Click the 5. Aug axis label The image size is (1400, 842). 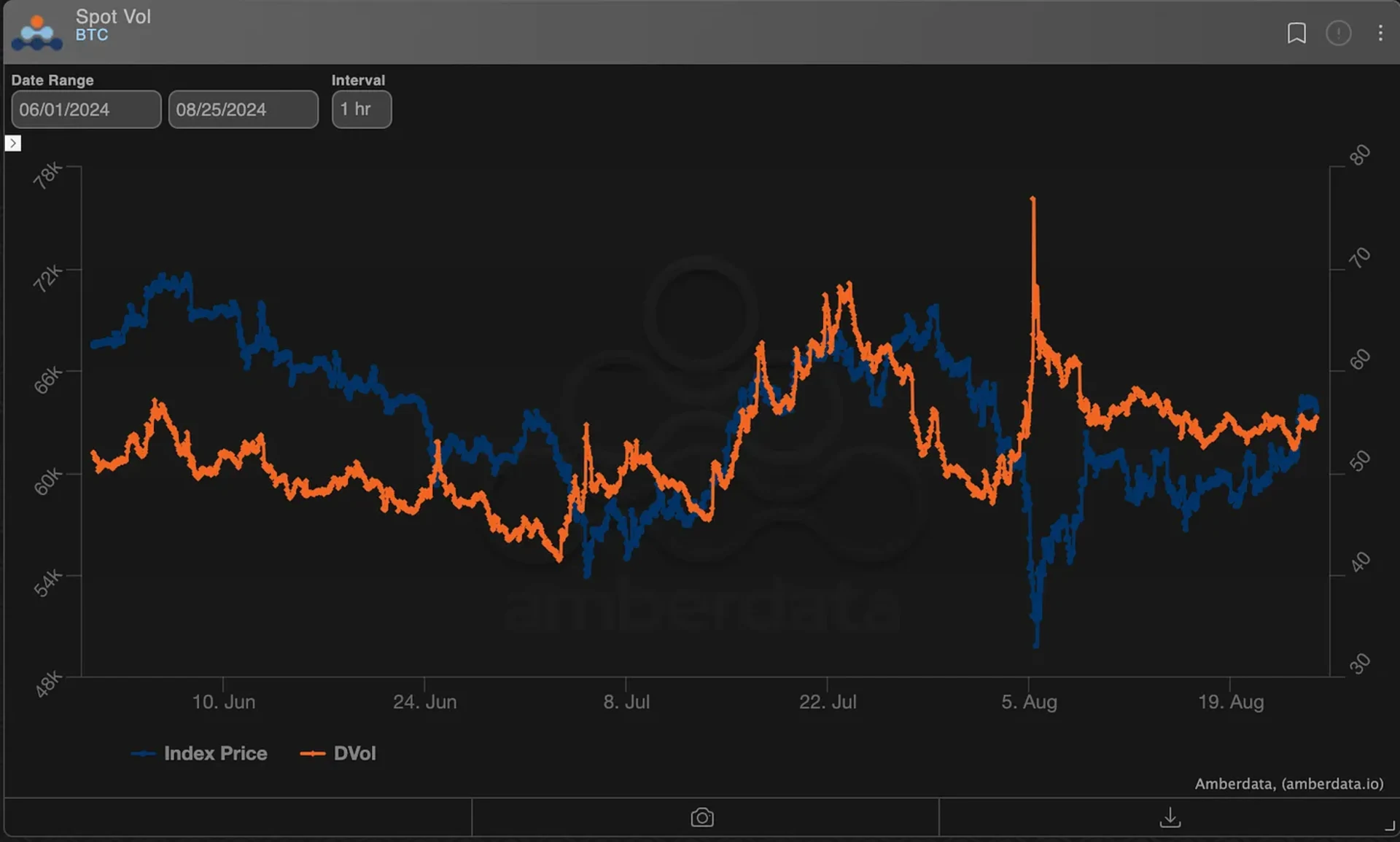[x=1029, y=702]
